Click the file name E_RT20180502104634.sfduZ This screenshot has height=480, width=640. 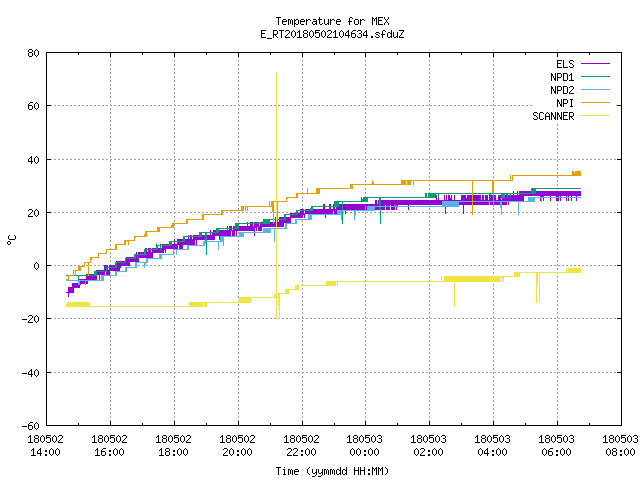click(332, 34)
